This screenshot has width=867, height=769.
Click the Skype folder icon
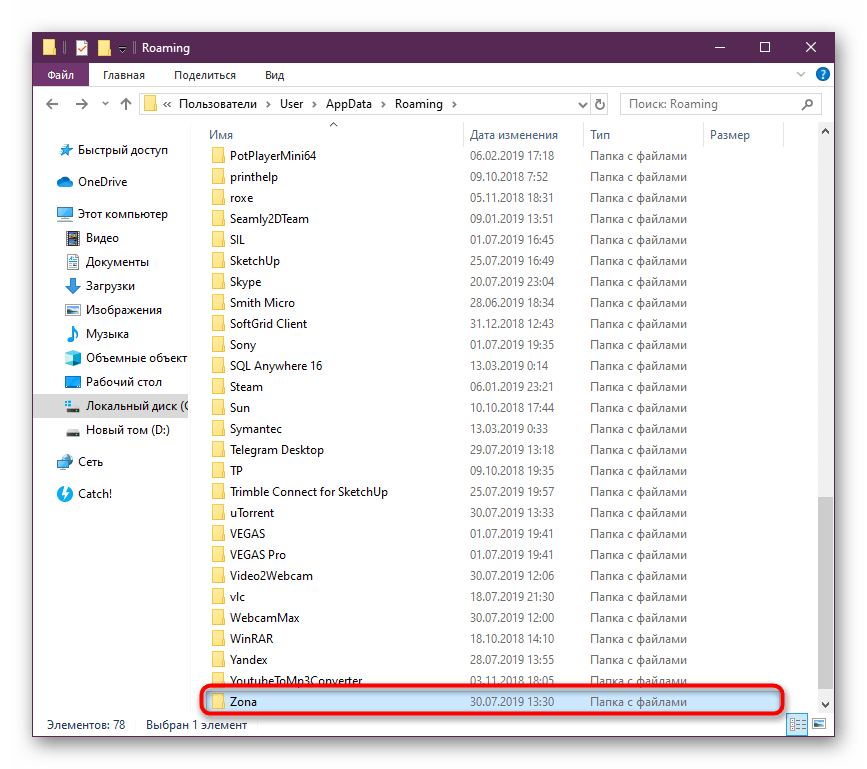click(x=218, y=281)
